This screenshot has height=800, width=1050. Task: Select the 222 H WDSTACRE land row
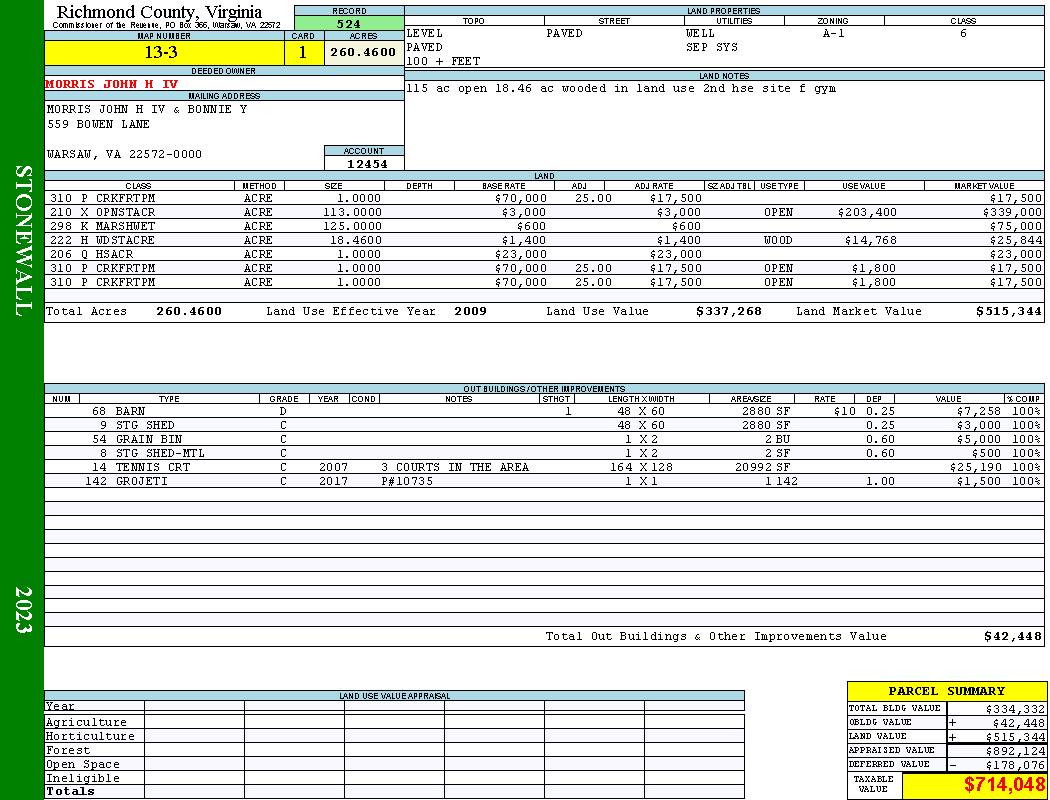click(x=544, y=240)
